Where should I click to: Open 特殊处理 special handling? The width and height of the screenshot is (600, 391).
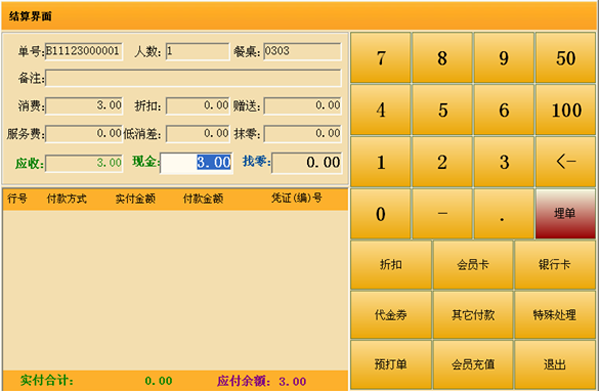[555, 315]
